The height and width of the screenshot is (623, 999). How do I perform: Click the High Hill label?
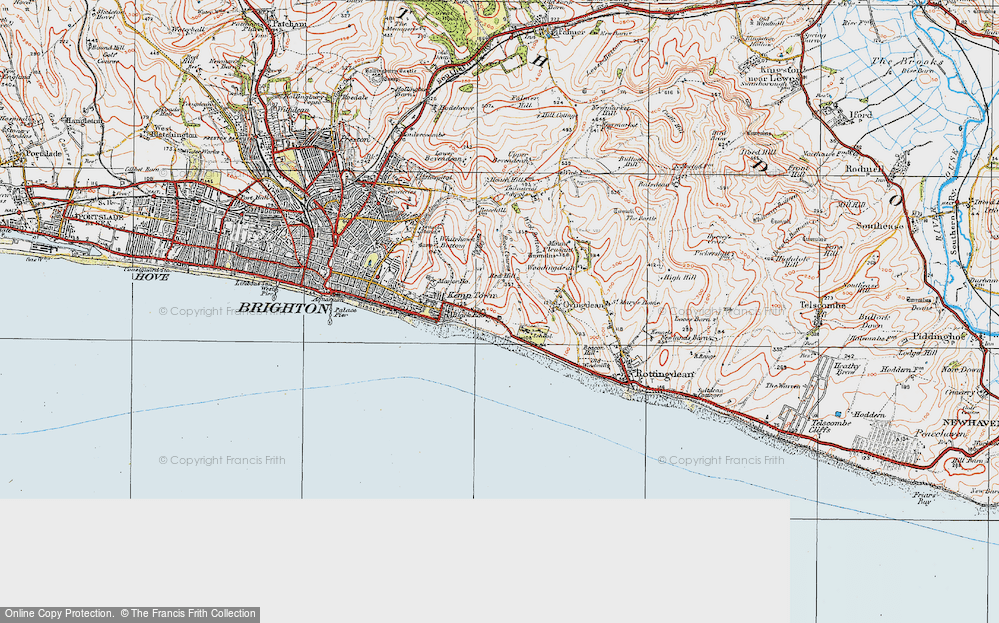pos(679,278)
